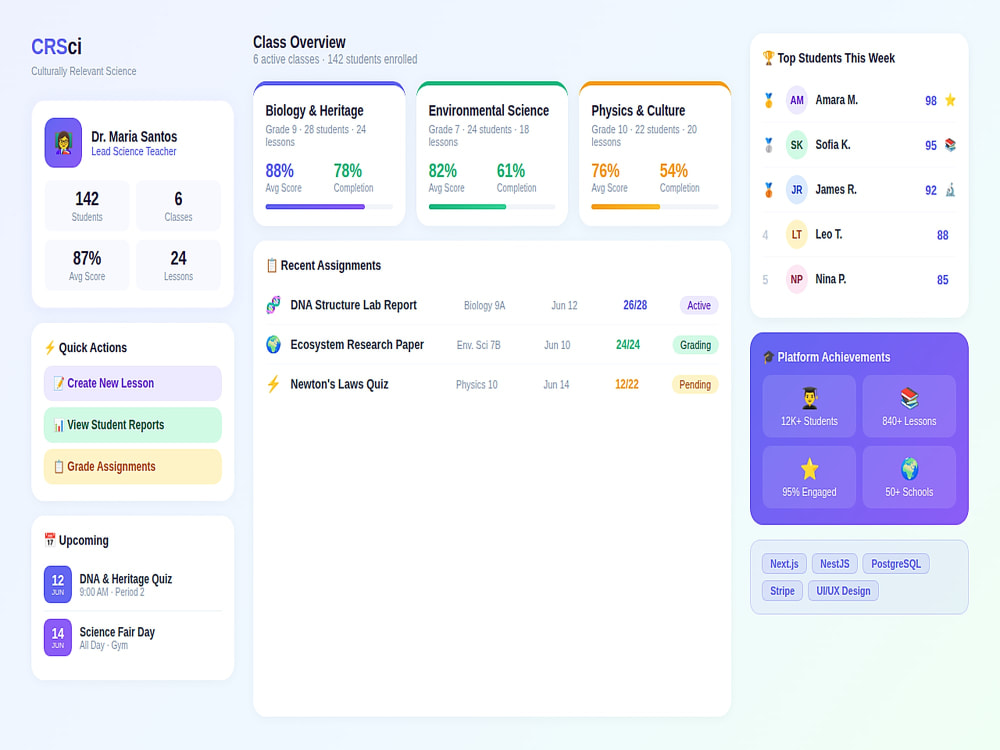
Task: Click the Jun 14 date badge
Action: point(57,637)
